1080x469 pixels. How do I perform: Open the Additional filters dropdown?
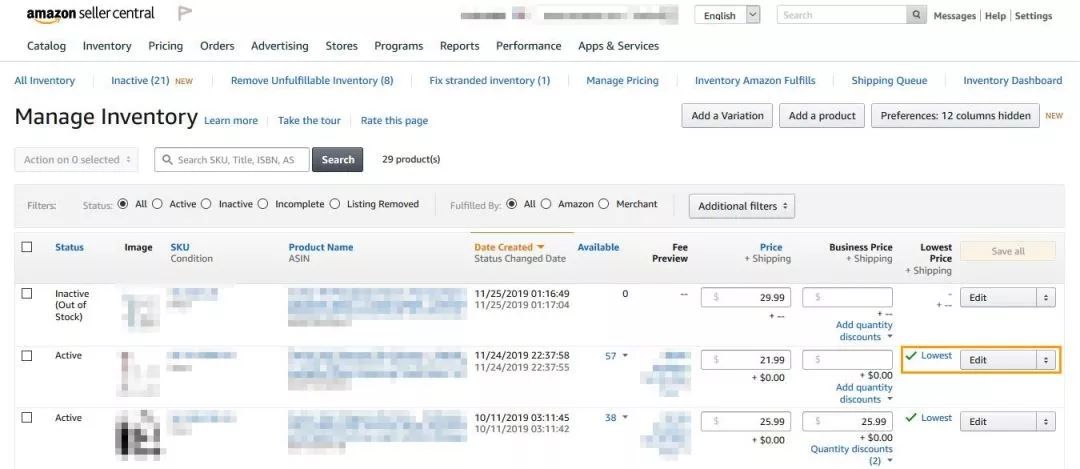coord(742,206)
